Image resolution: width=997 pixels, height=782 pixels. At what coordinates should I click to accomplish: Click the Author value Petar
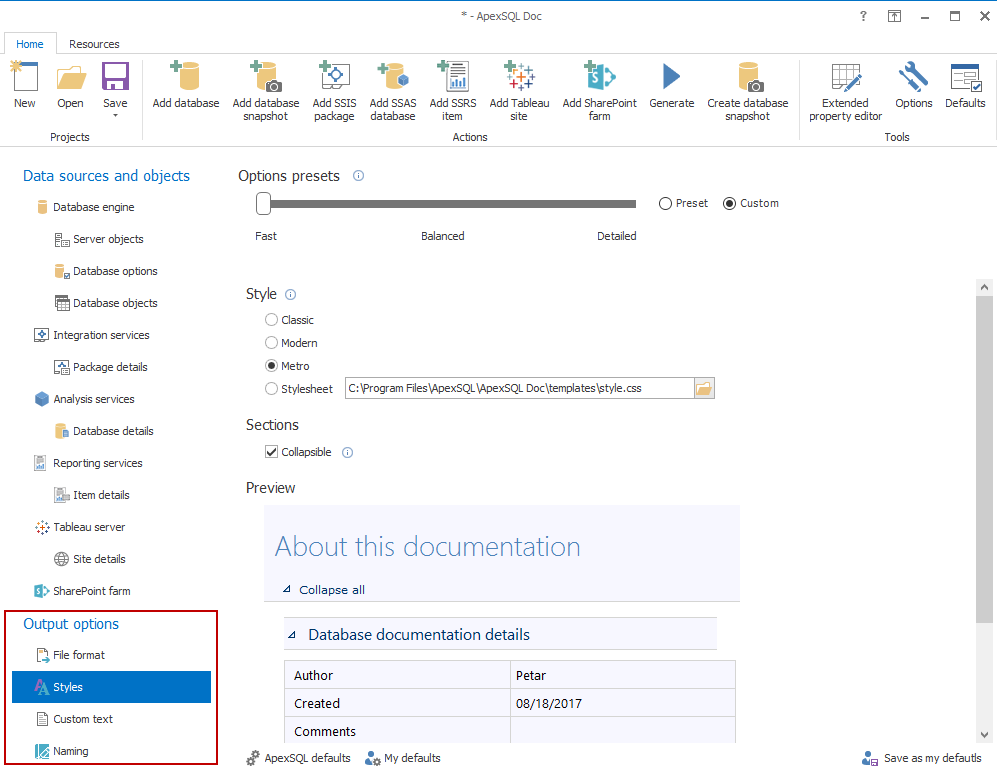pos(531,675)
